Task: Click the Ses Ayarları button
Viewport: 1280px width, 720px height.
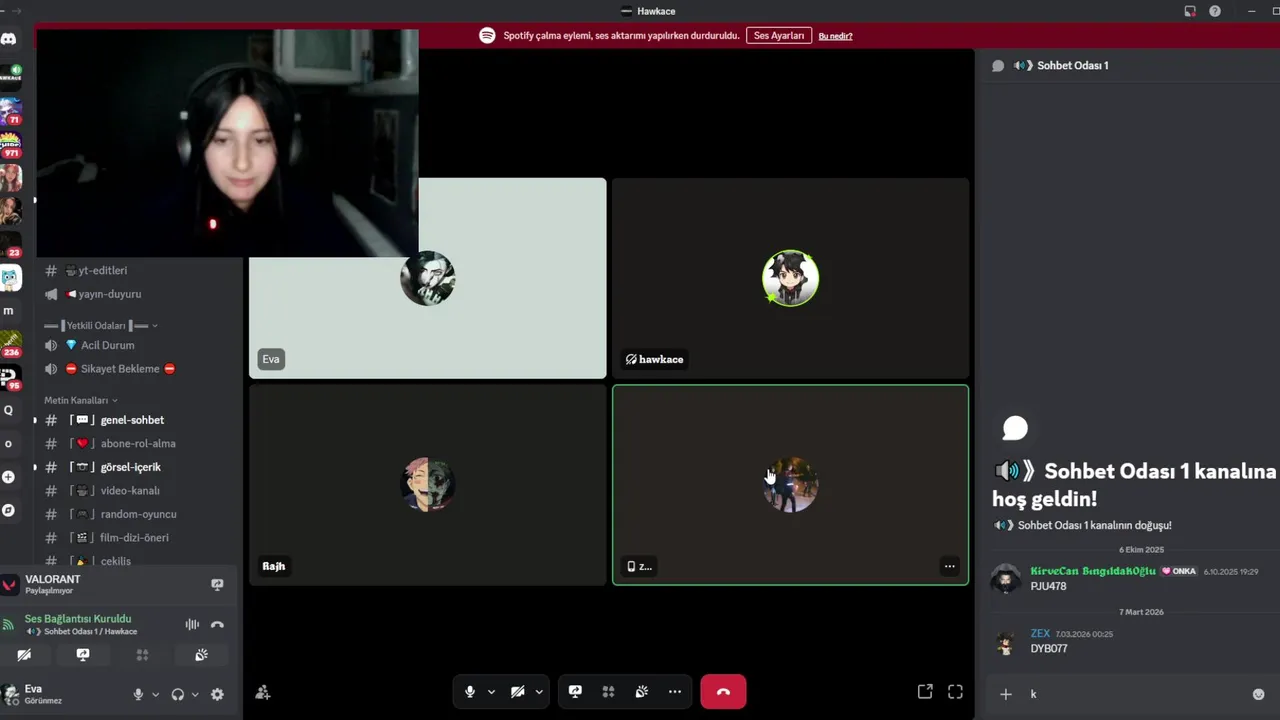Action: [x=779, y=35]
